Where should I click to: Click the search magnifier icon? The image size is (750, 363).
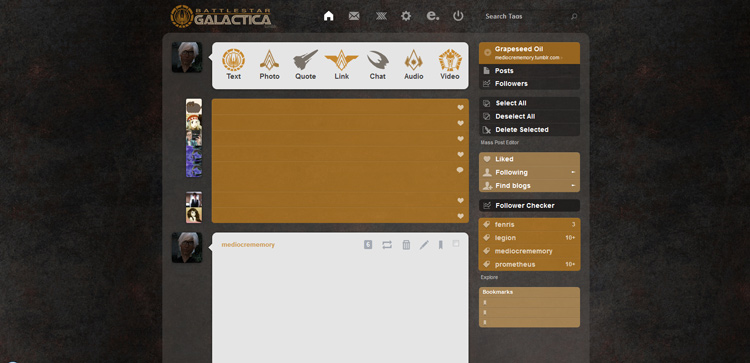coord(574,16)
